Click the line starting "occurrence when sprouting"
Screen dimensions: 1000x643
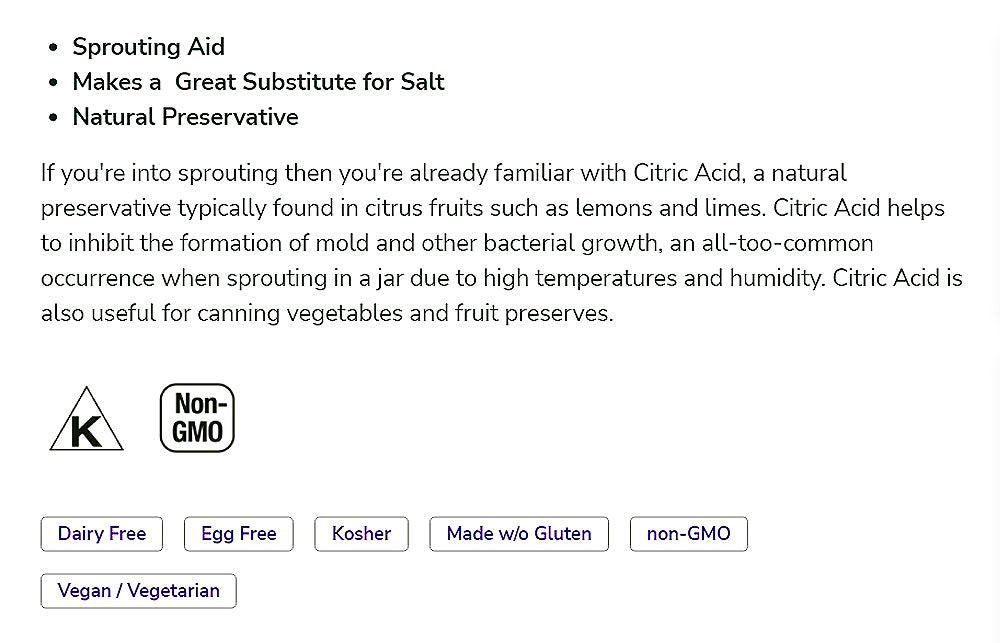(x=501, y=278)
